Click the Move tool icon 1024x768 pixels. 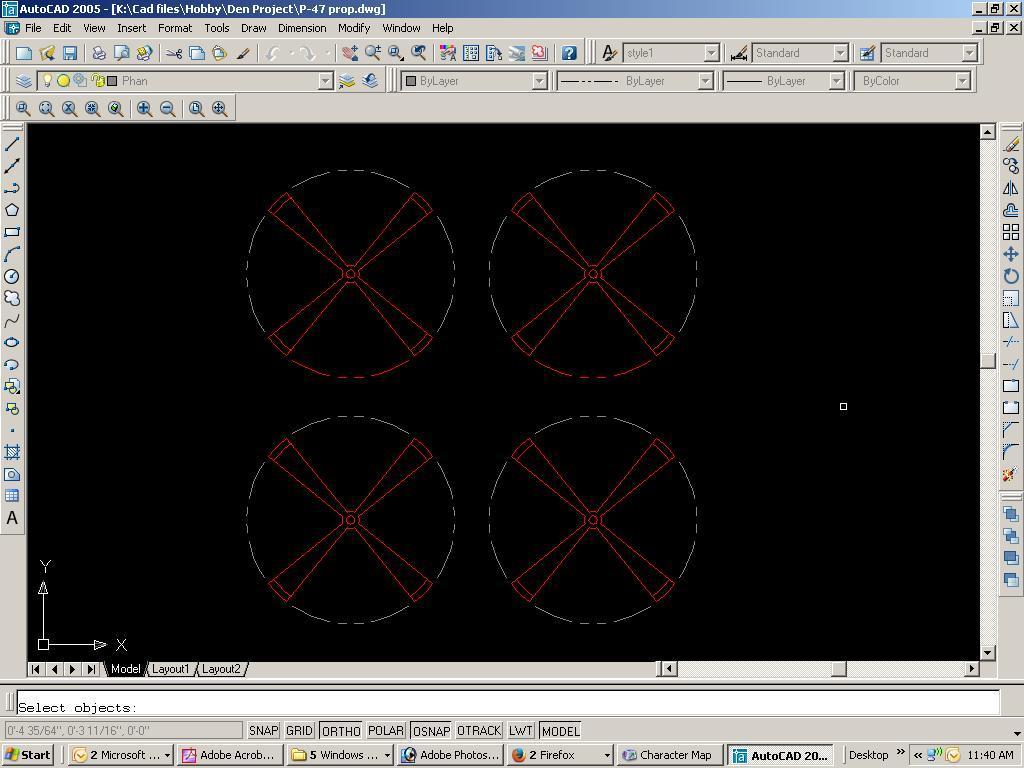[1010, 254]
